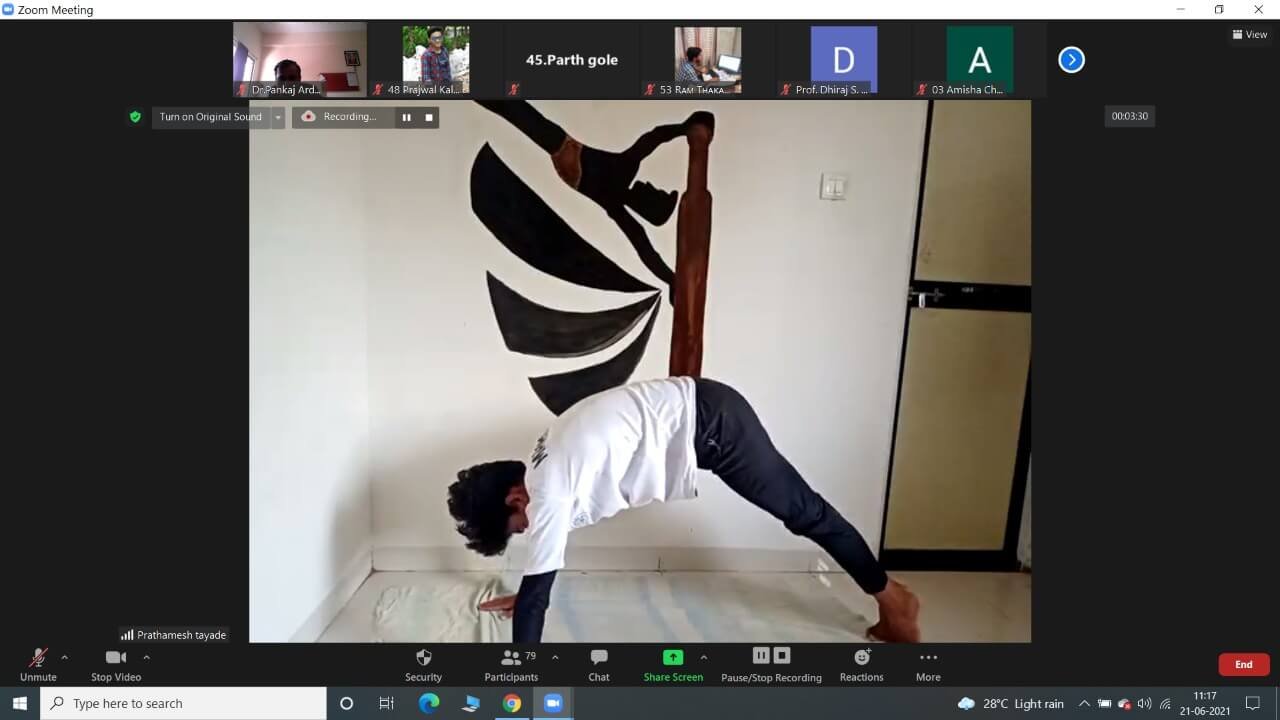Click the main speaker video
This screenshot has width=1280, height=720.
[x=640, y=371]
